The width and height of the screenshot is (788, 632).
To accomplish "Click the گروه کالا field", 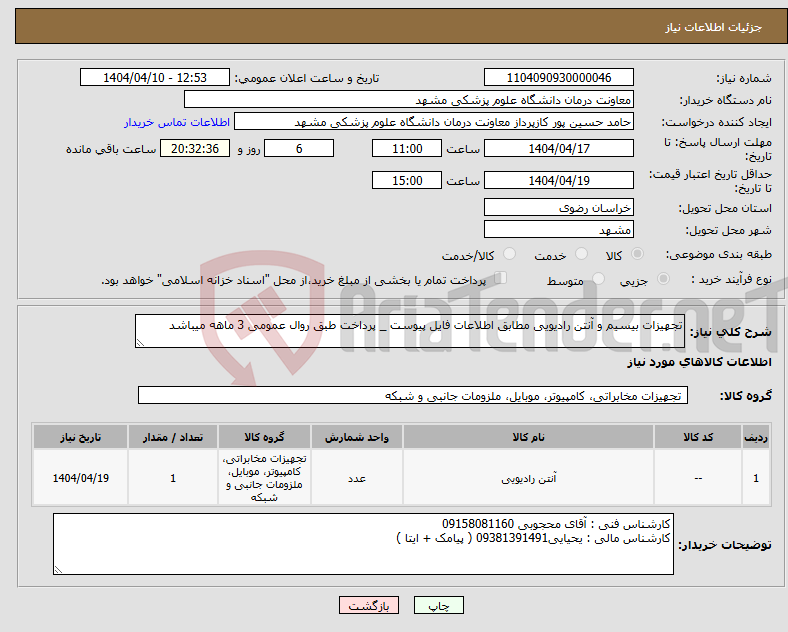I will (x=413, y=395).
